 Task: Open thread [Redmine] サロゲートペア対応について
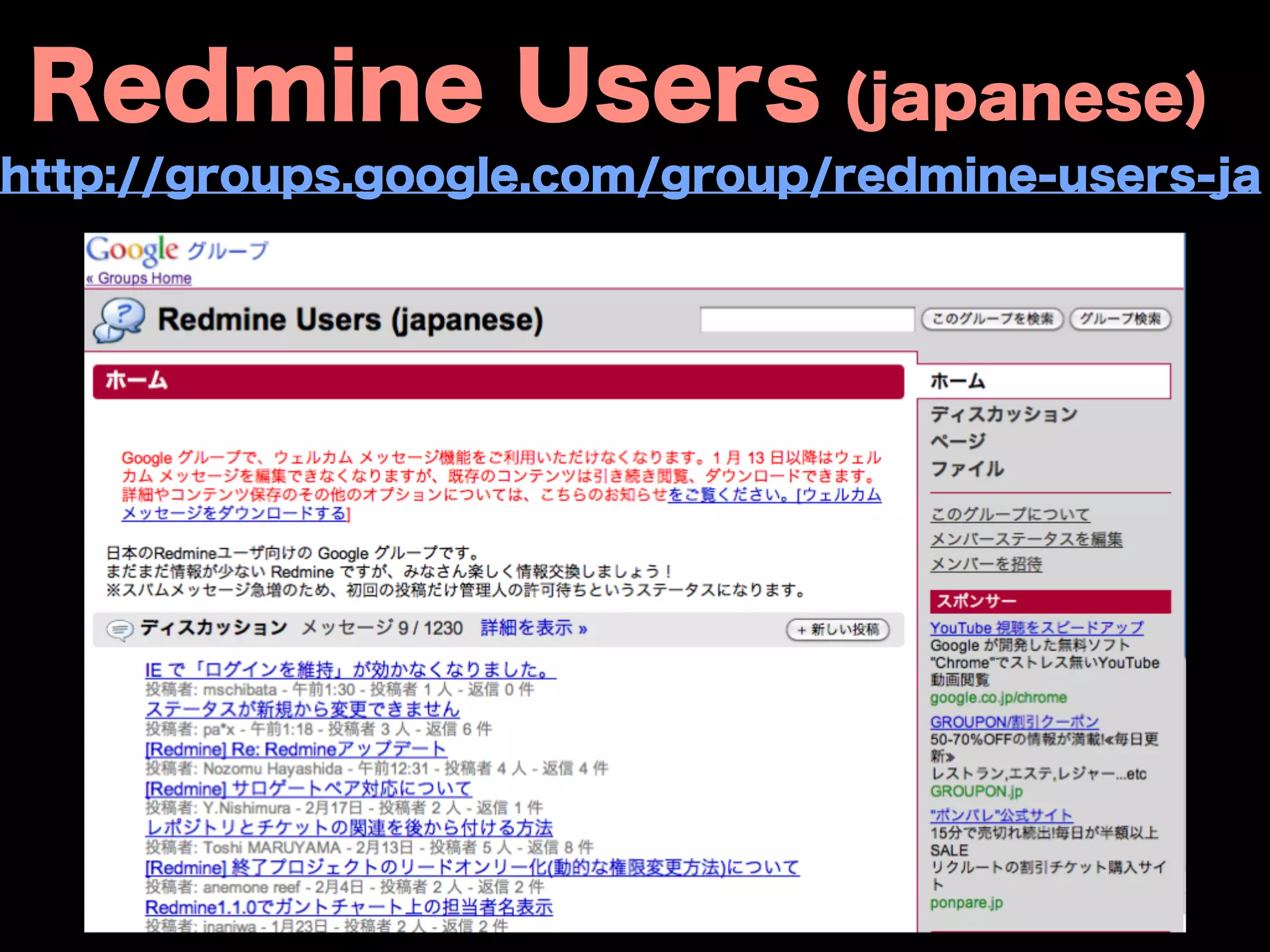pos(309,789)
